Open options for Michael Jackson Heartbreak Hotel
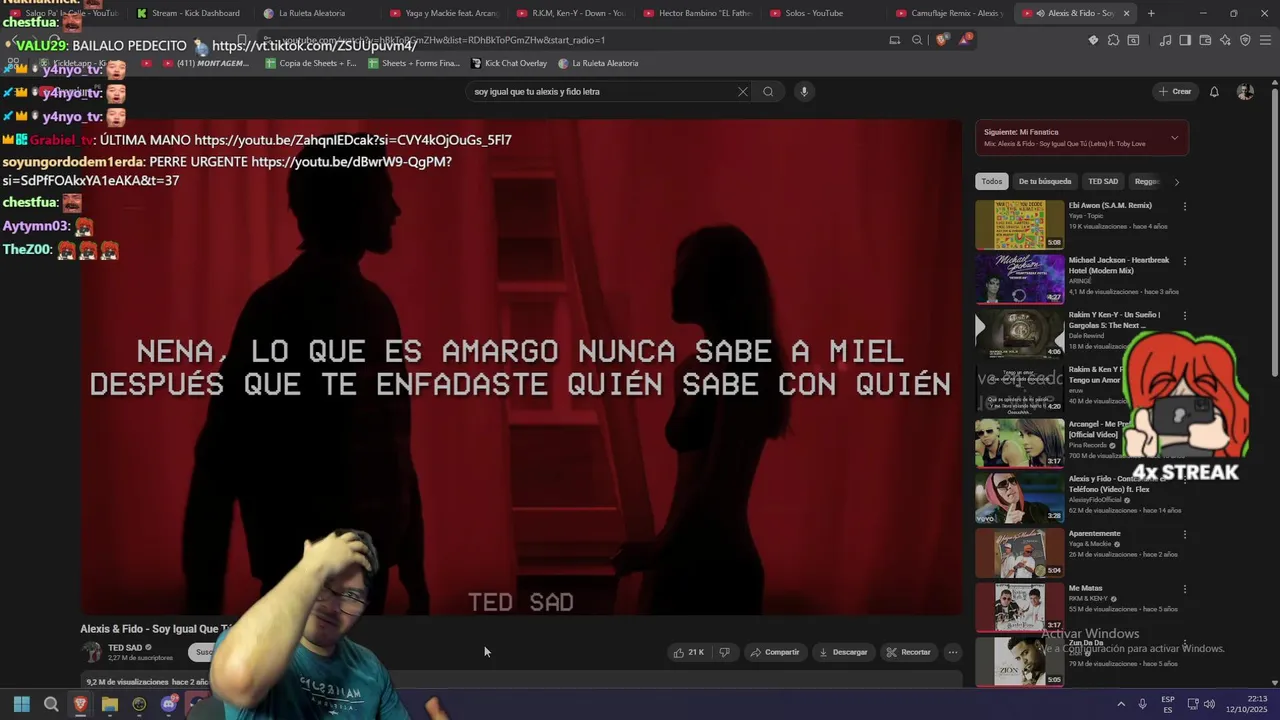1280x720 pixels. (1185, 261)
